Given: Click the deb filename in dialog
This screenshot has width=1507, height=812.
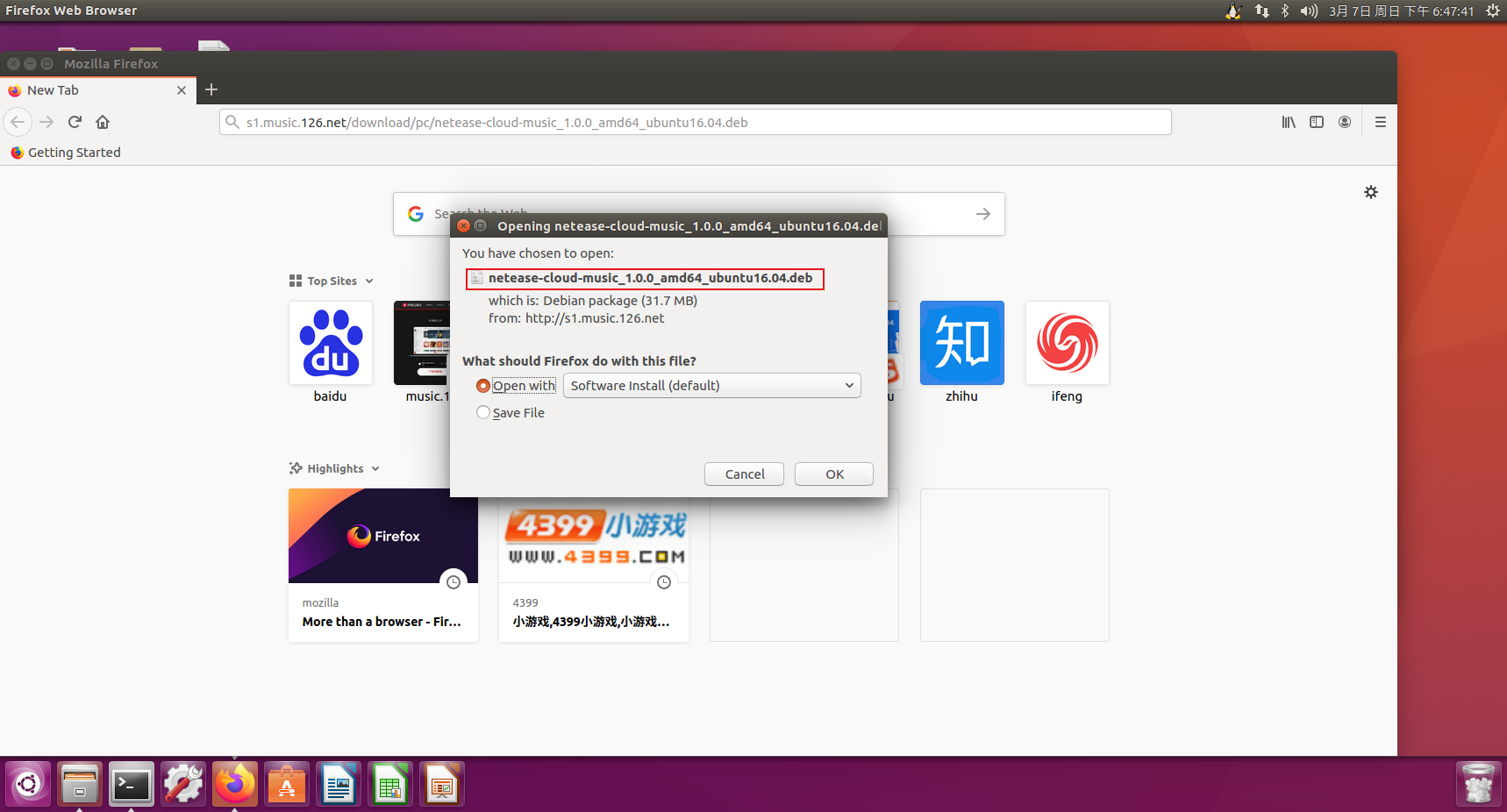Looking at the screenshot, I should (650, 278).
